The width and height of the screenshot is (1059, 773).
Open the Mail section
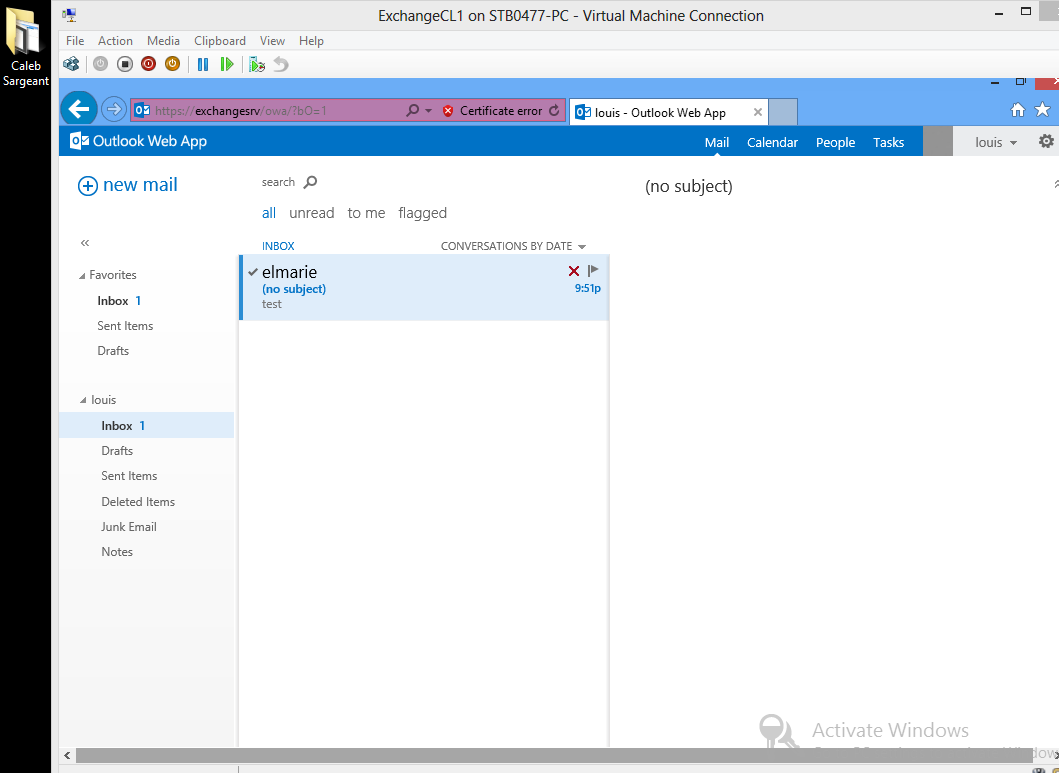click(717, 142)
